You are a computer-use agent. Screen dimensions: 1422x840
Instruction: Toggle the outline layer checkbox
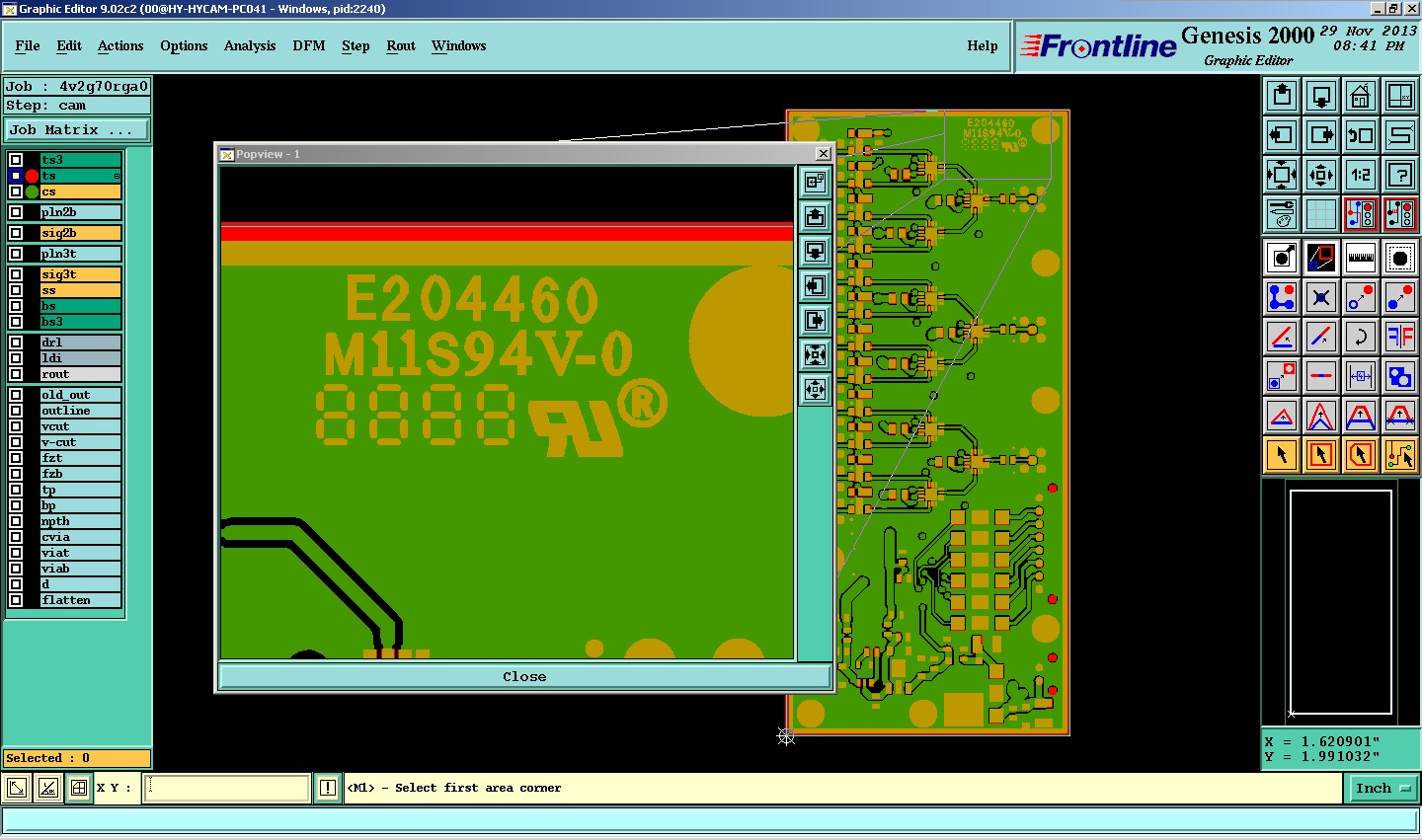(x=16, y=411)
